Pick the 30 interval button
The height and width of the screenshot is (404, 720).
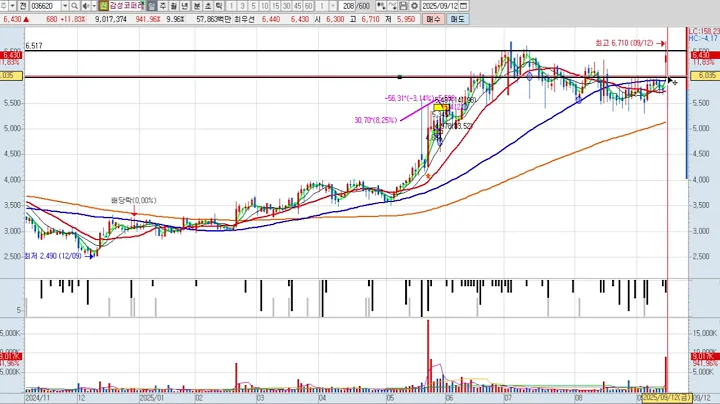pyautogui.click(x=287, y=6)
